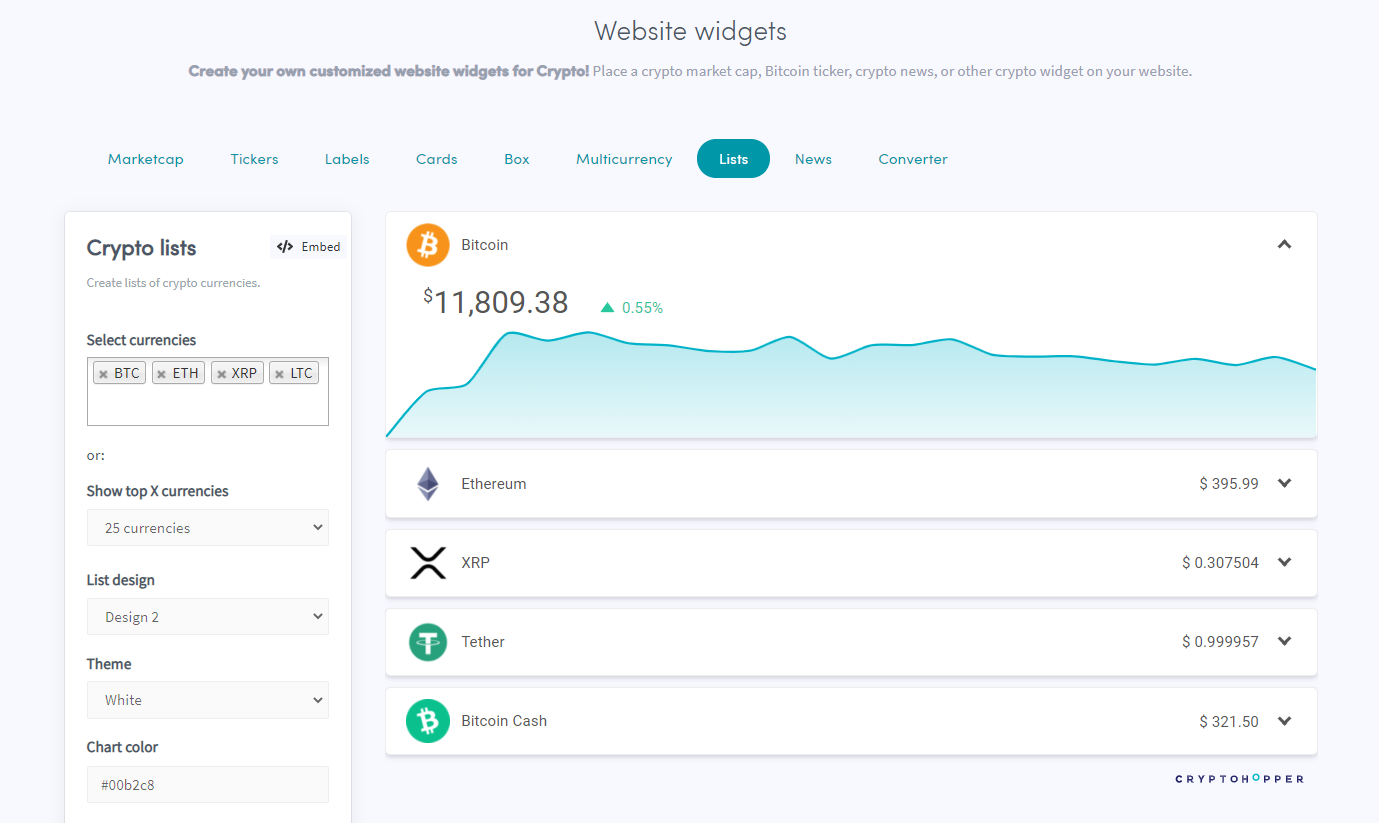Open the Show top X currencies dropdown

208,528
